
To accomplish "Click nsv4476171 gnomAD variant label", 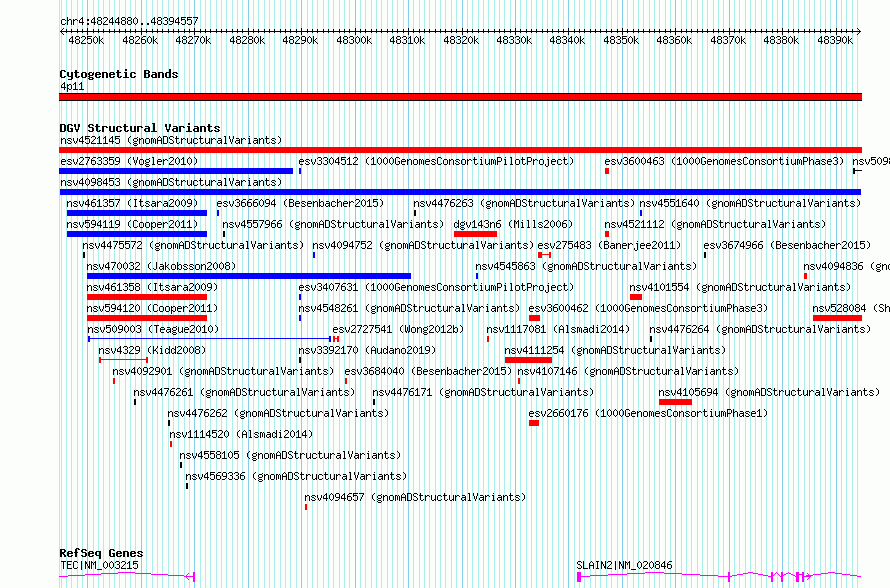I will click(x=483, y=392).
